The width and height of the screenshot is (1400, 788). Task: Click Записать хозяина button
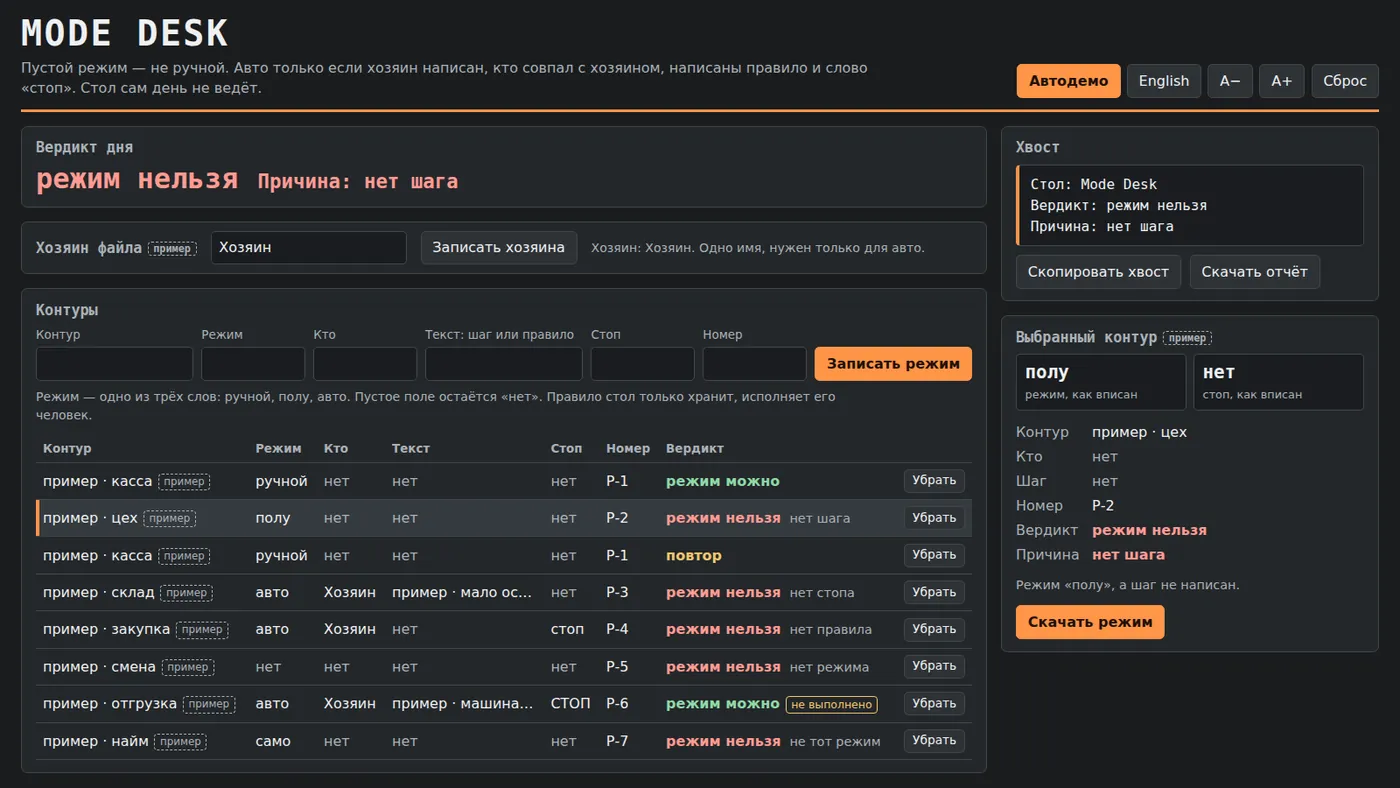499,248
